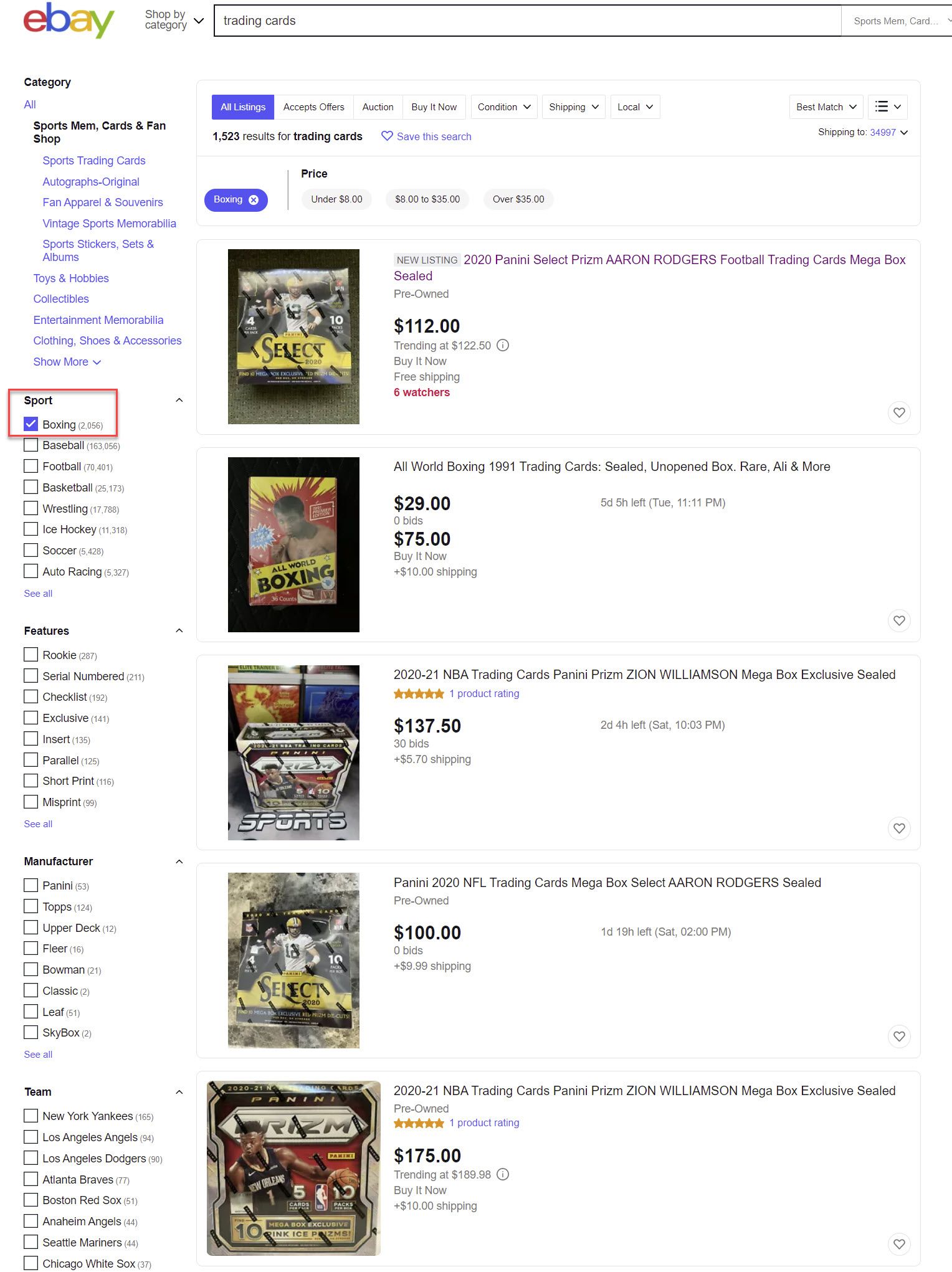This screenshot has height=1272, width=952.
Task: Open Sports Trading Cards category
Action: click(94, 161)
